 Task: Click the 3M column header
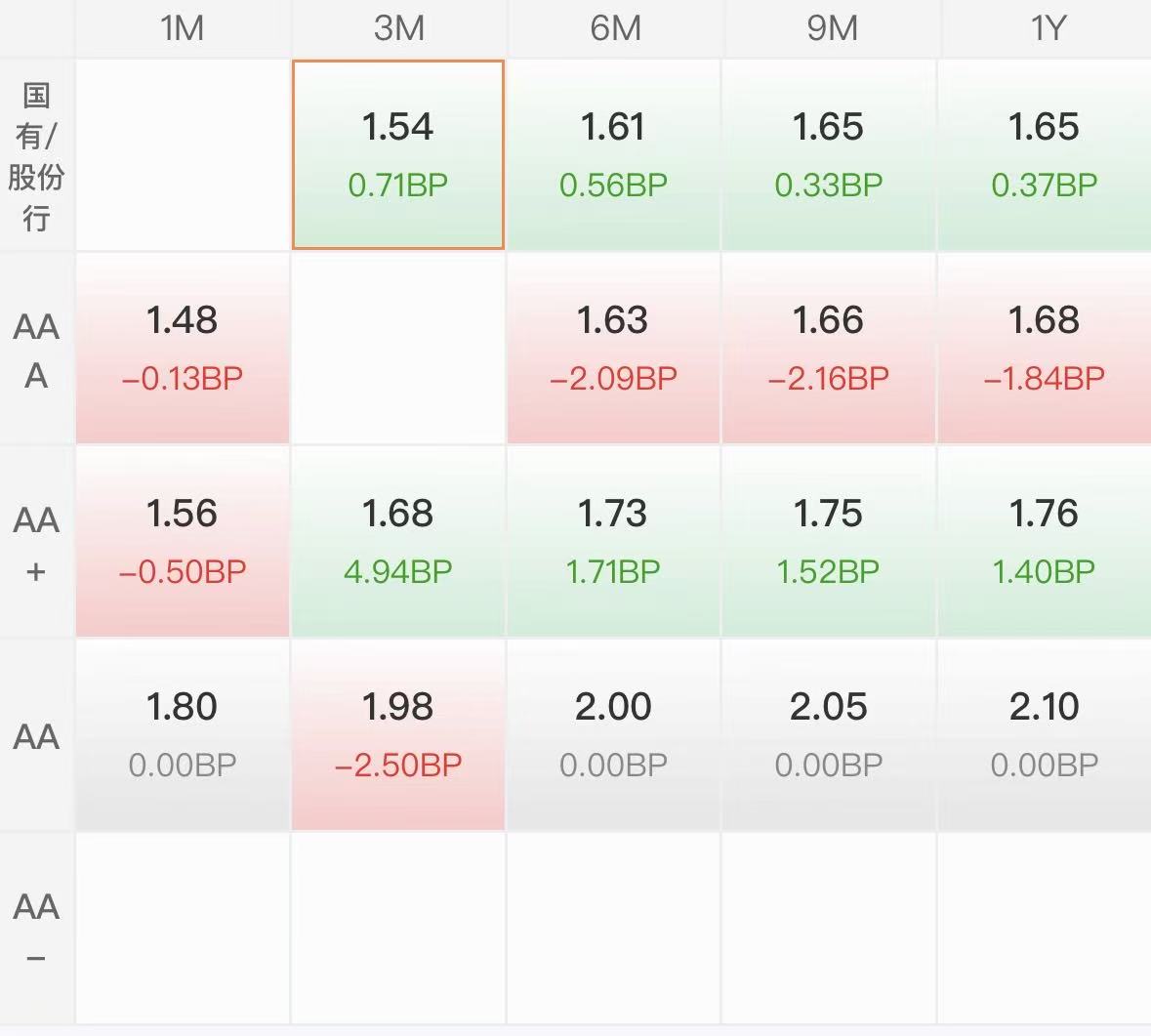[x=398, y=28]
